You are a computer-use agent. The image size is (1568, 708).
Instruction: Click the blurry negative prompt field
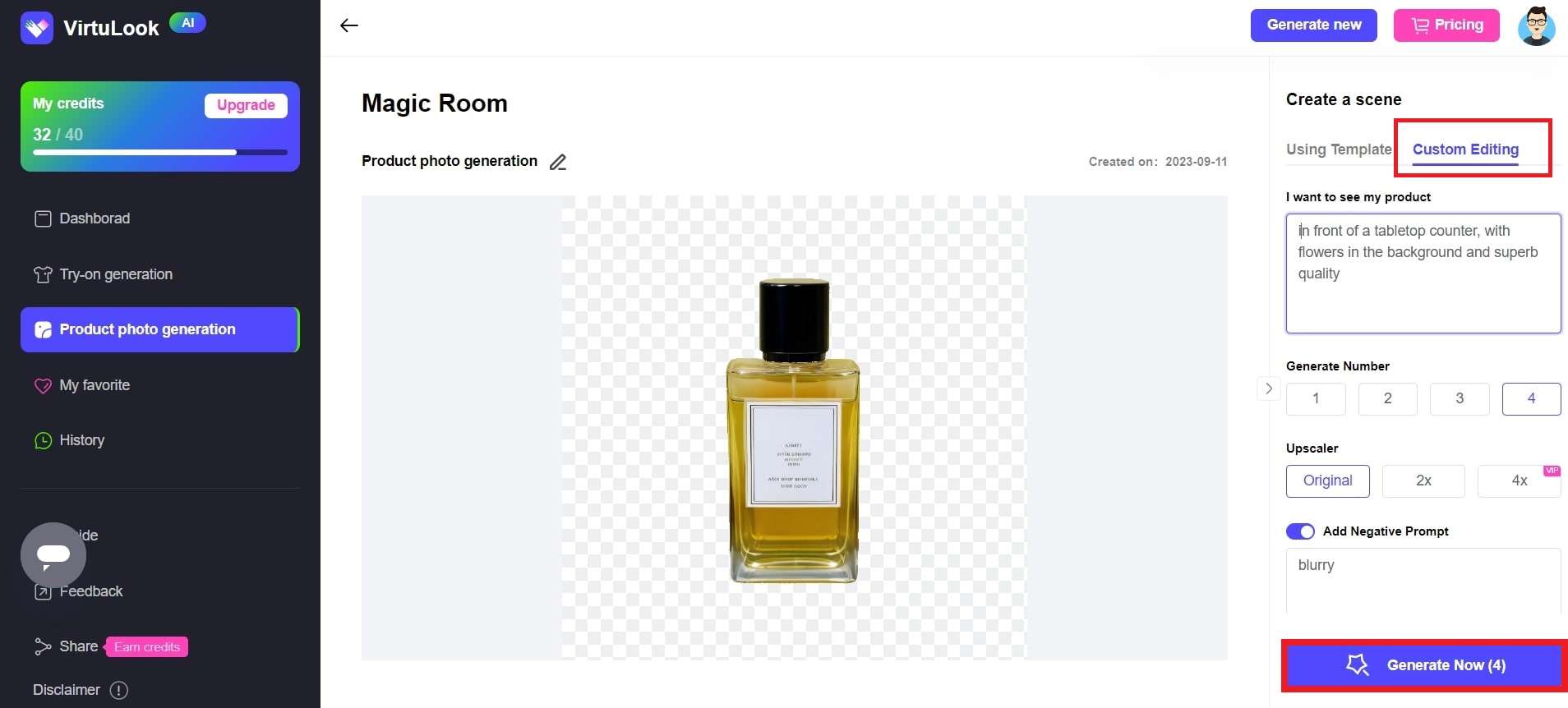(1423, 581)
